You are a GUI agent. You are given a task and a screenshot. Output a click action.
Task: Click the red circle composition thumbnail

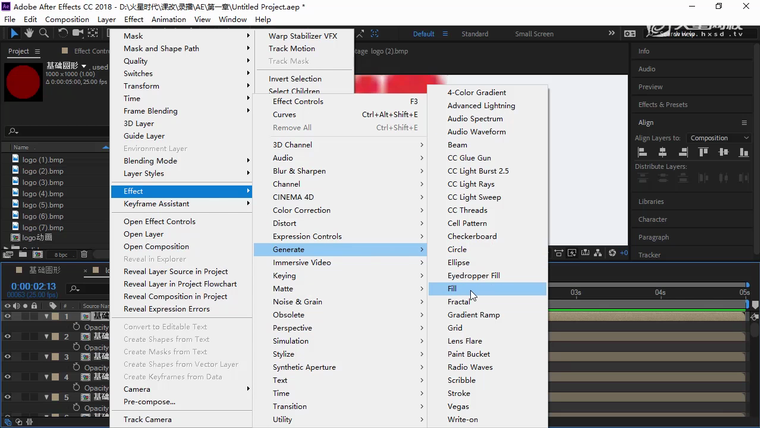(23, 83)
